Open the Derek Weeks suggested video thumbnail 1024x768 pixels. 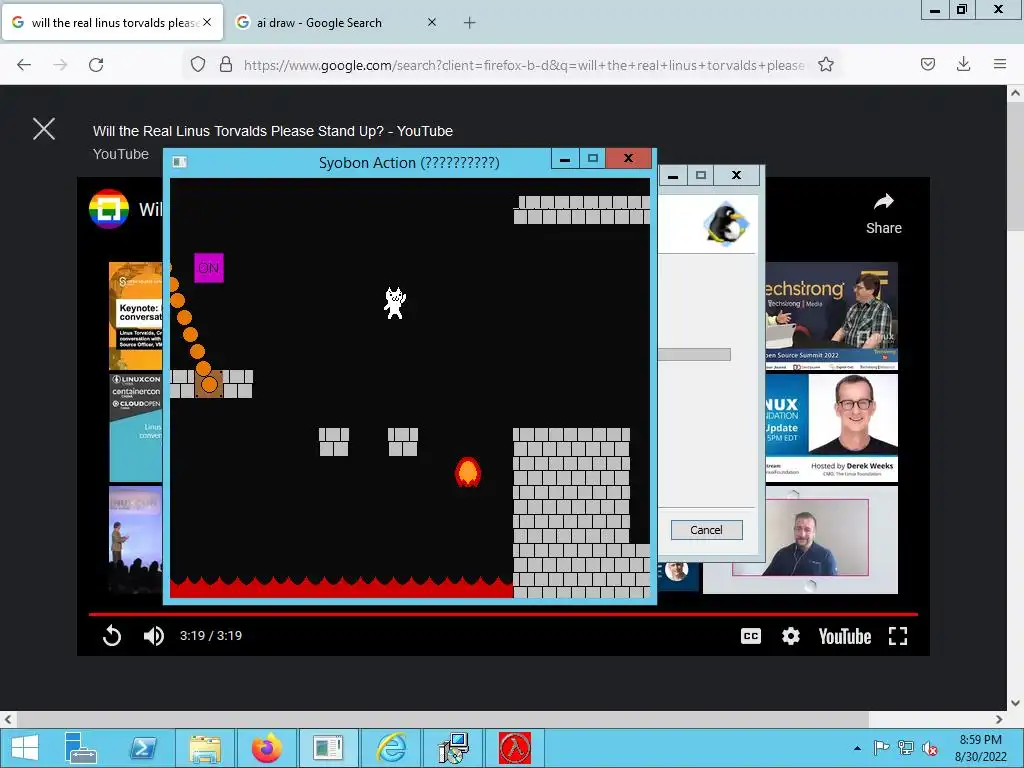pos(831,428)
